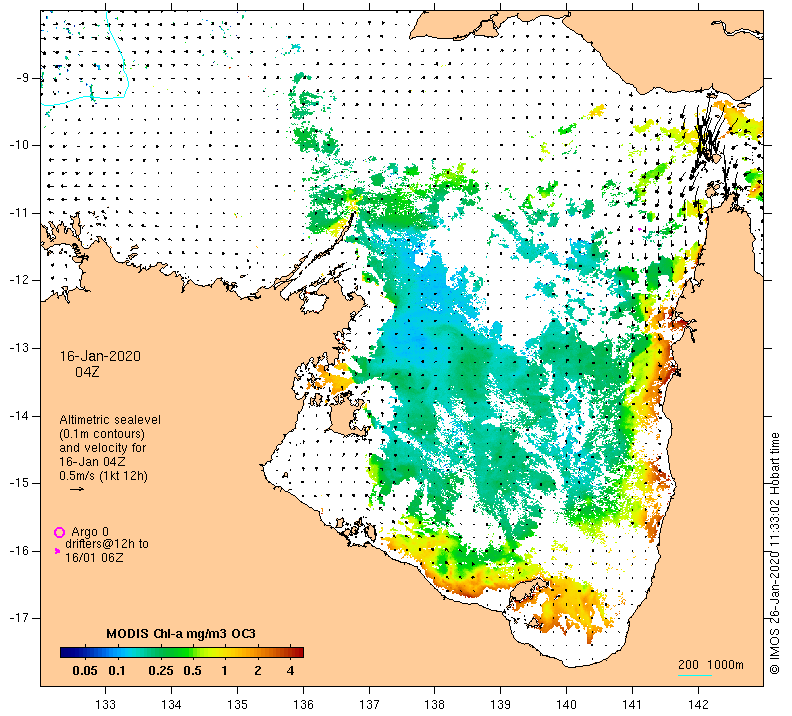The height and width of the screenshot is (716, 792).
Task: Click the magenta Argo float circle symbol
Action: 60,532
